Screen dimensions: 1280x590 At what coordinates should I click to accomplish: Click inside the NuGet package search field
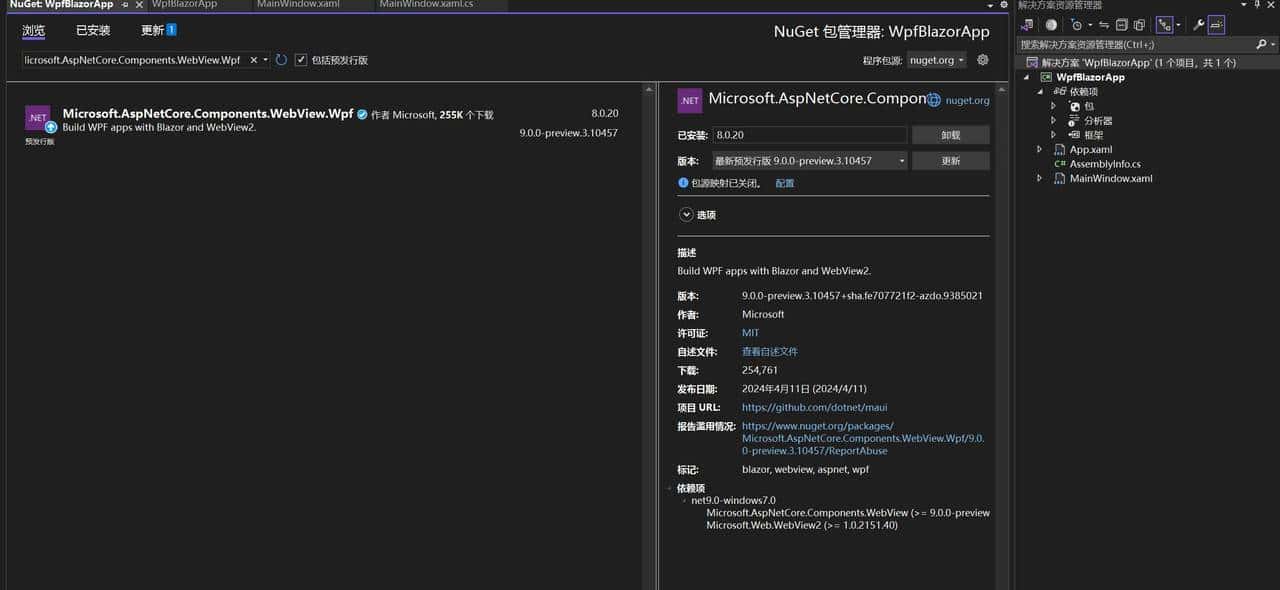[130, 59]
